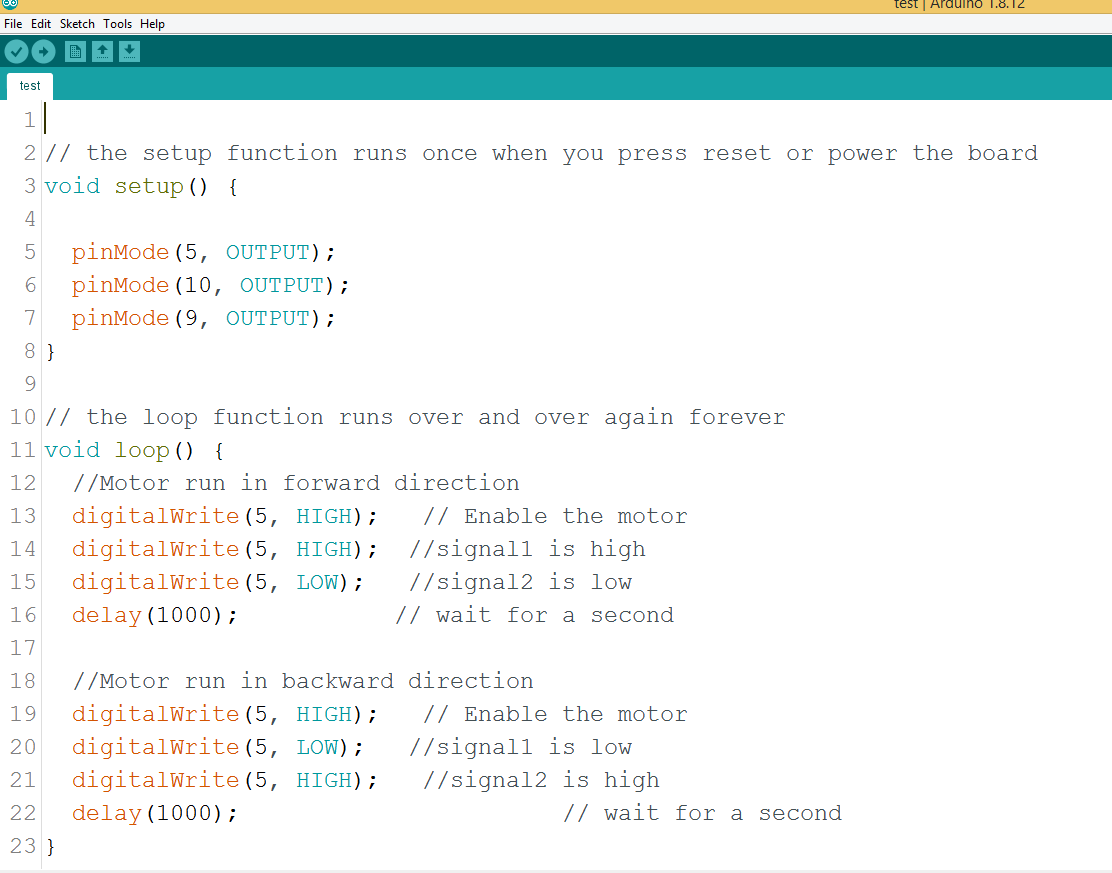Click the pinMode(10, OUTPUT) line
This screenshot has width=1112, height=873.
click(210, 286)
